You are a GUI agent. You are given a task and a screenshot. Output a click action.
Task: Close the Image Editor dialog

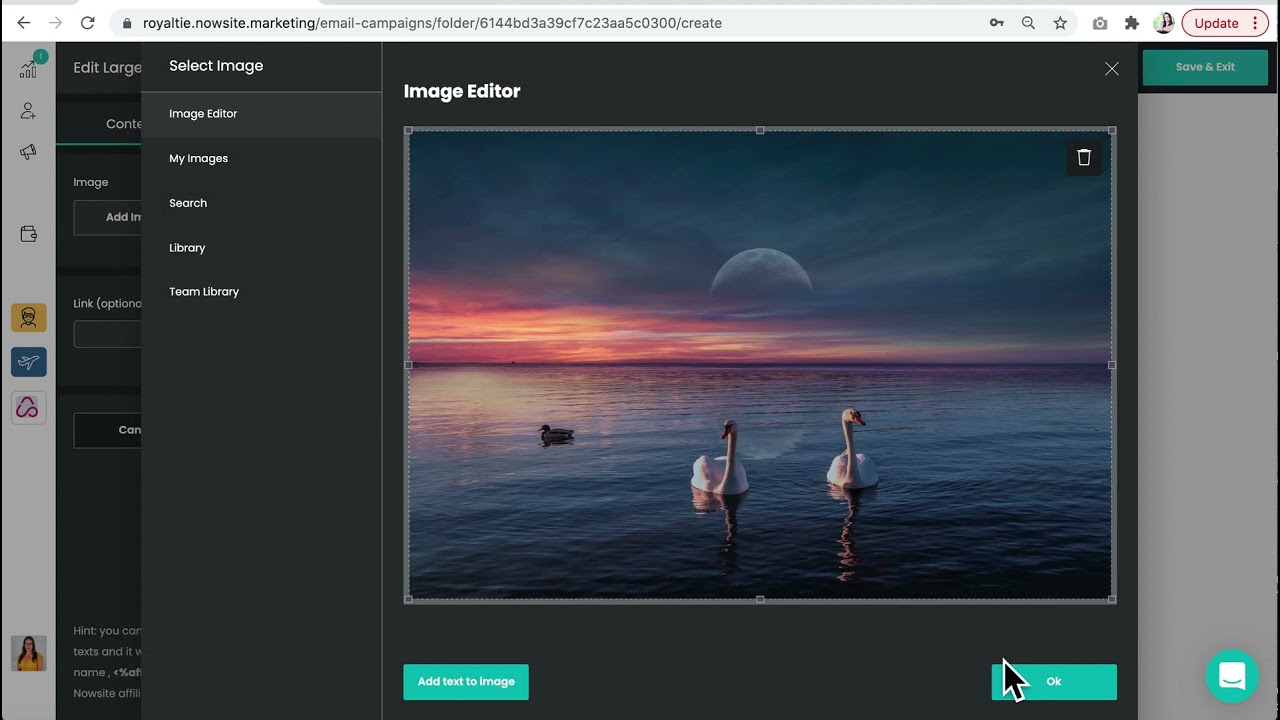pos(1112,69)
